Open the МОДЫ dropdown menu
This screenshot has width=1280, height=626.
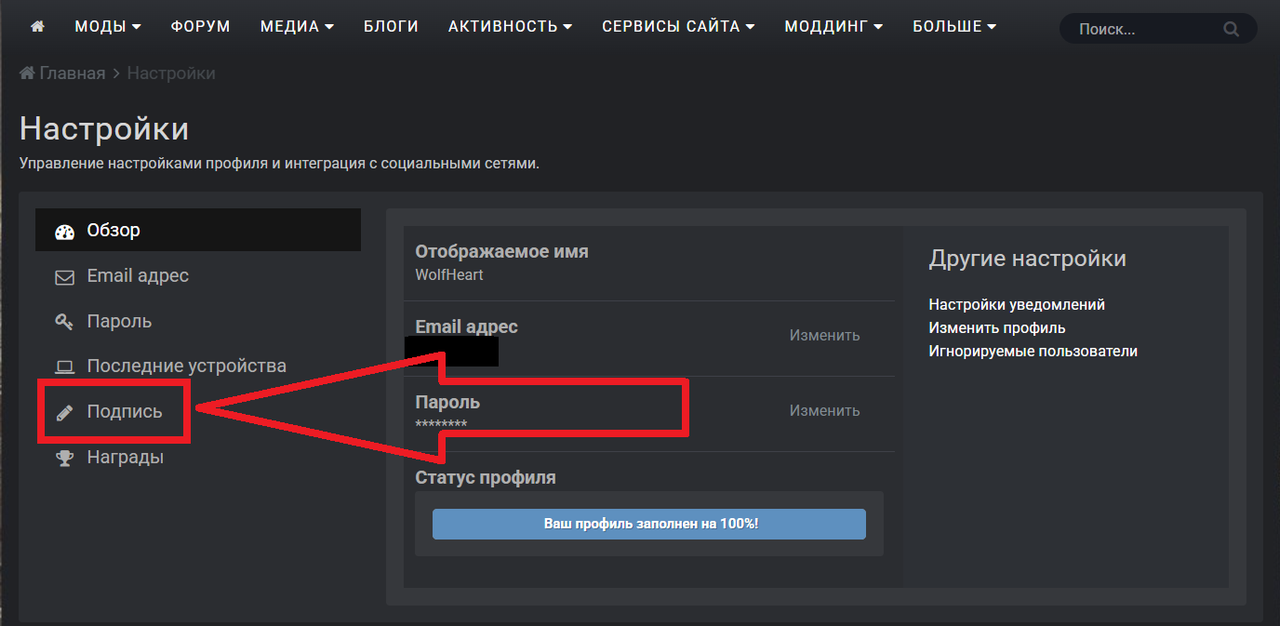[x=108, y=27]
